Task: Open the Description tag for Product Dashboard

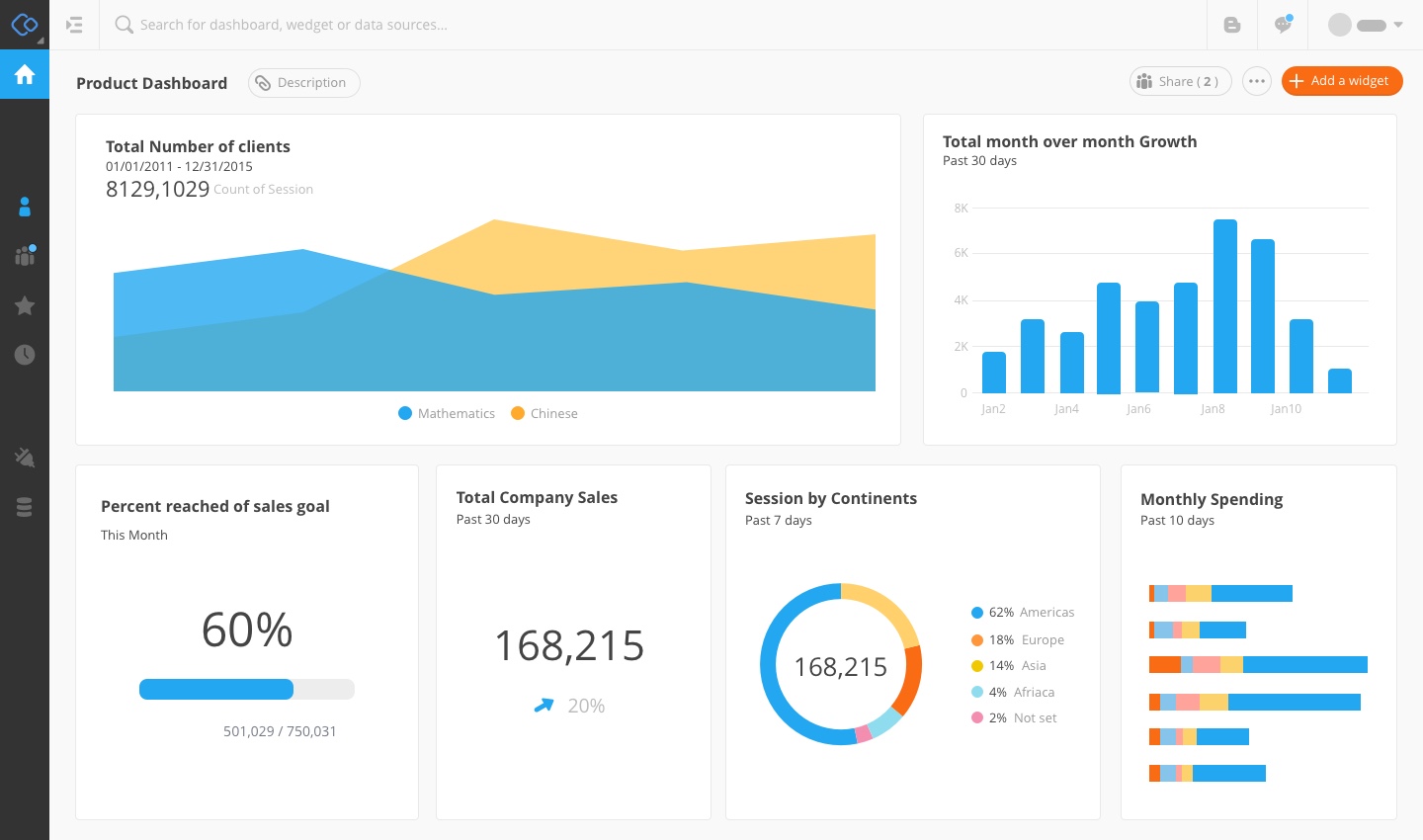Action: click(303, 83)
